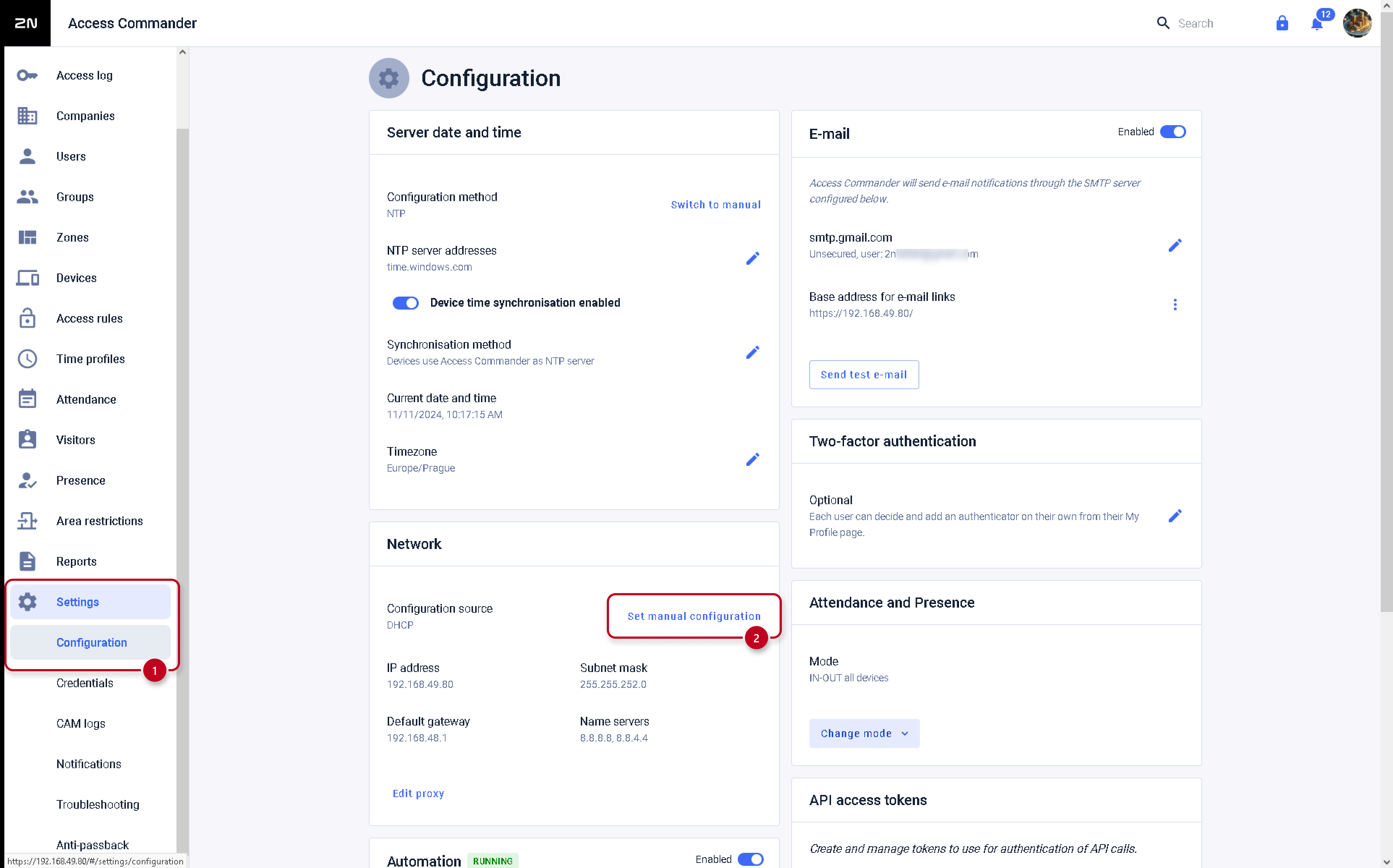Open the user avatar profile menu

click(x=1358, y=23)
